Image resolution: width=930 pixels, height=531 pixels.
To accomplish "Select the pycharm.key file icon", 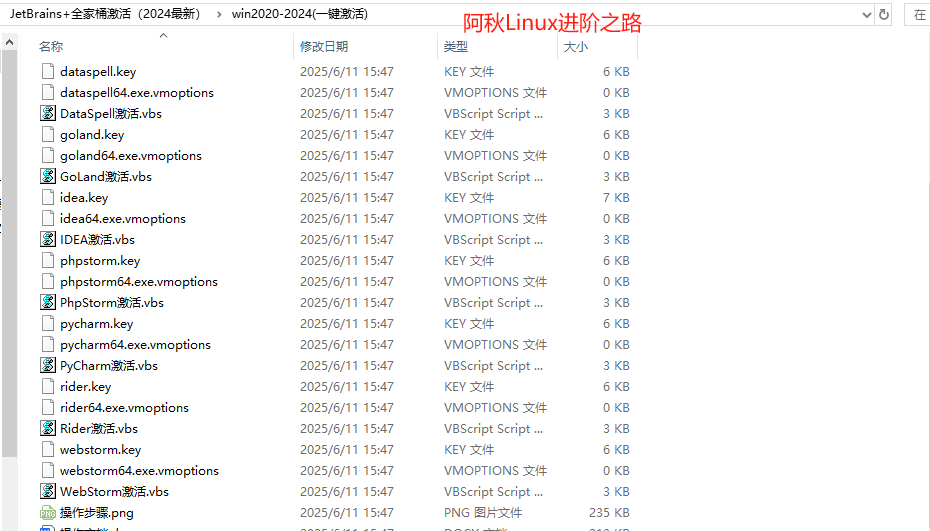I will [x=48, y=323].
